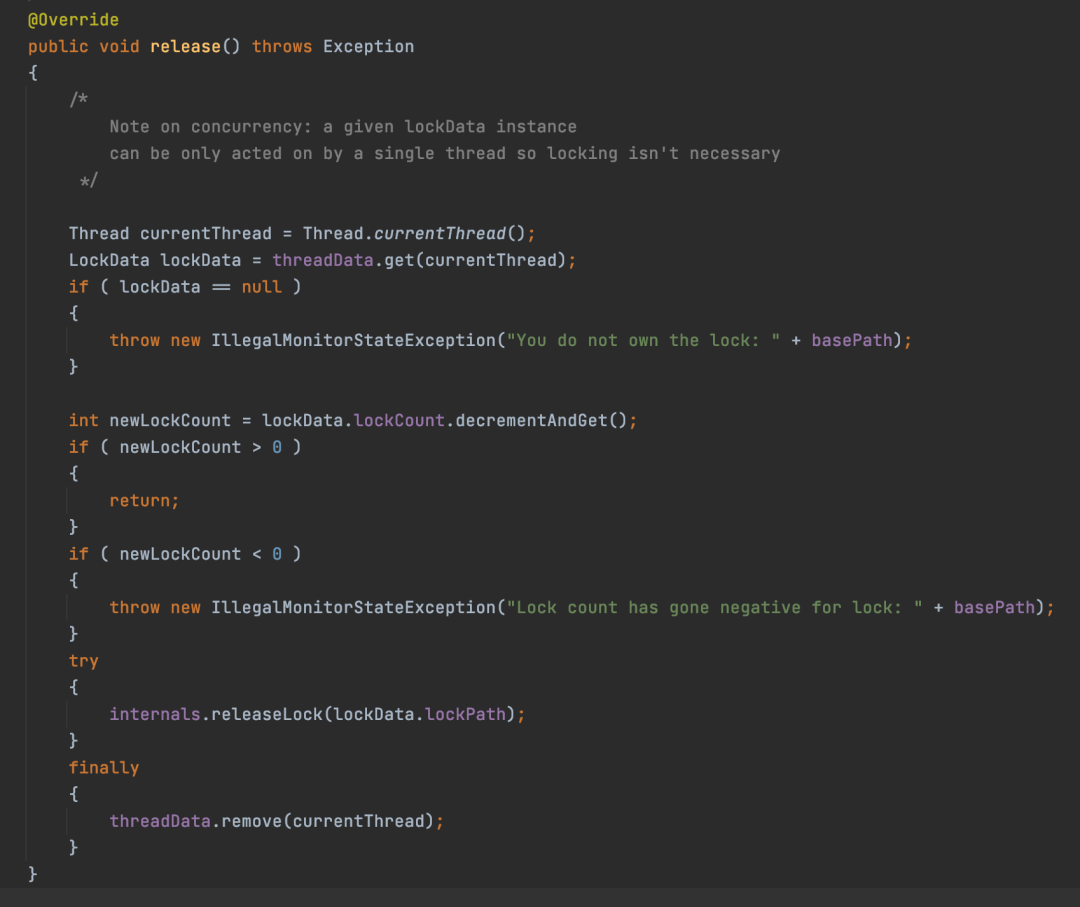Click the 'lockData == null' condition
Image resolution: width=1080 pixels, height=907 pixels.
(x=200, y=287)
